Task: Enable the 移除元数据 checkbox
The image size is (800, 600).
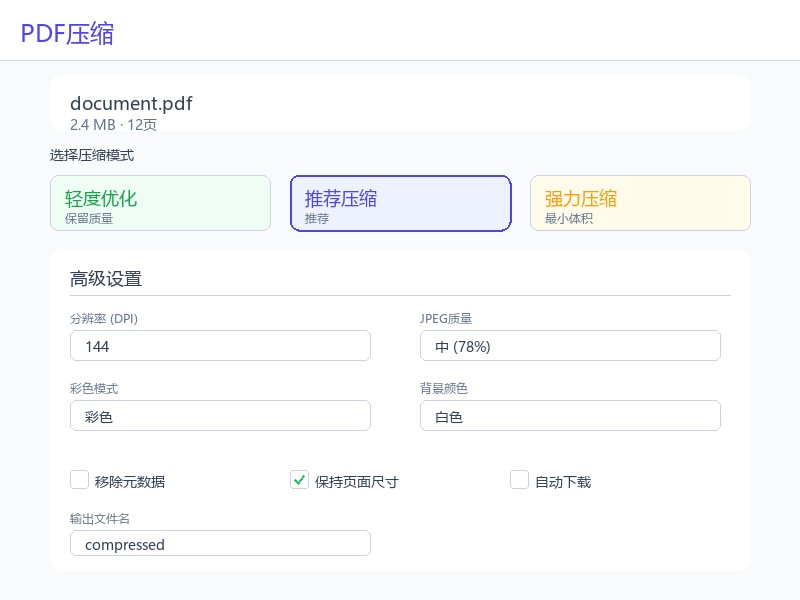Action: click(x=80, y=480)
